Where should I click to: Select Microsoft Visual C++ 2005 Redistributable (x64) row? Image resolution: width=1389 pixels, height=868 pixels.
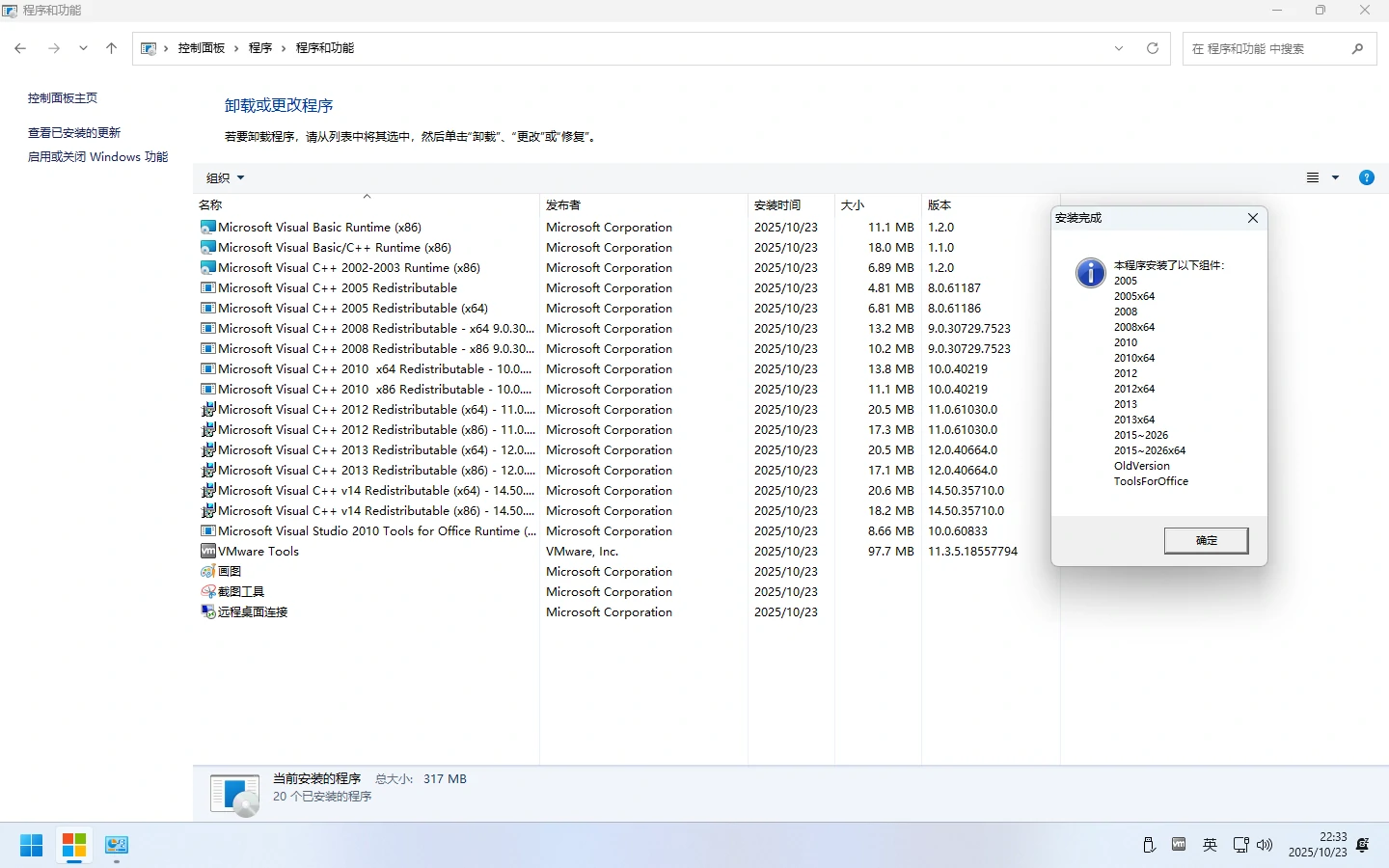coord(353,309)
